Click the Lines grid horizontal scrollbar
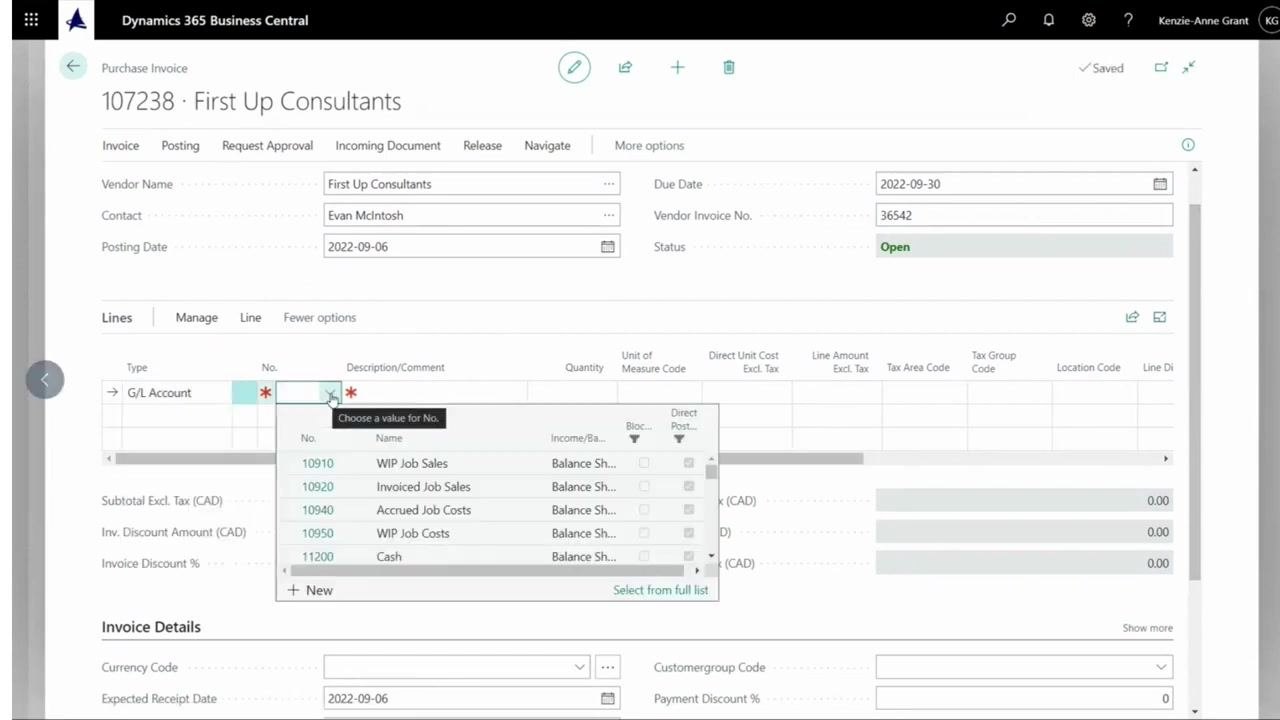Image resolution: width=1280 pixels, height=720 pixels. pos(489,458)
